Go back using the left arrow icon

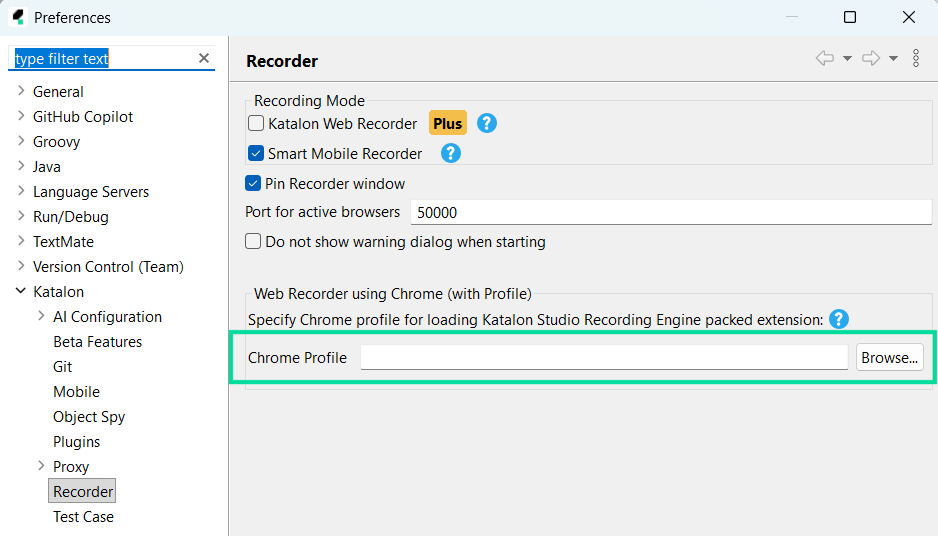(825, 58)
